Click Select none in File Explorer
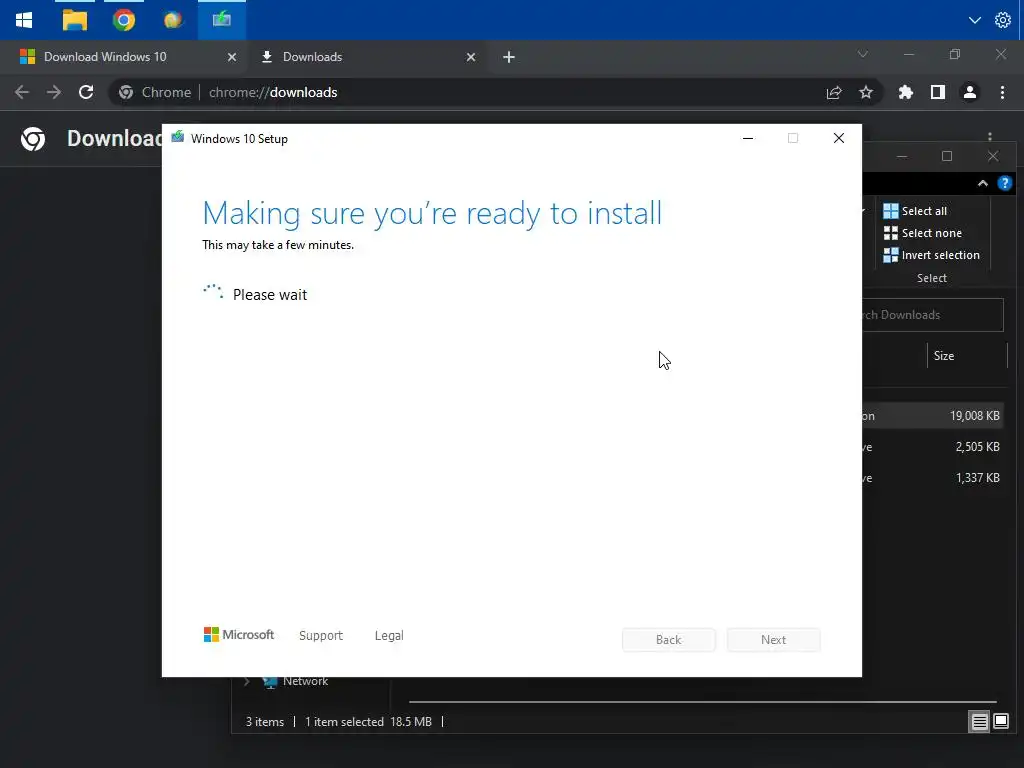This screenshot has width=1024, height=768. (x=923, y=233)
